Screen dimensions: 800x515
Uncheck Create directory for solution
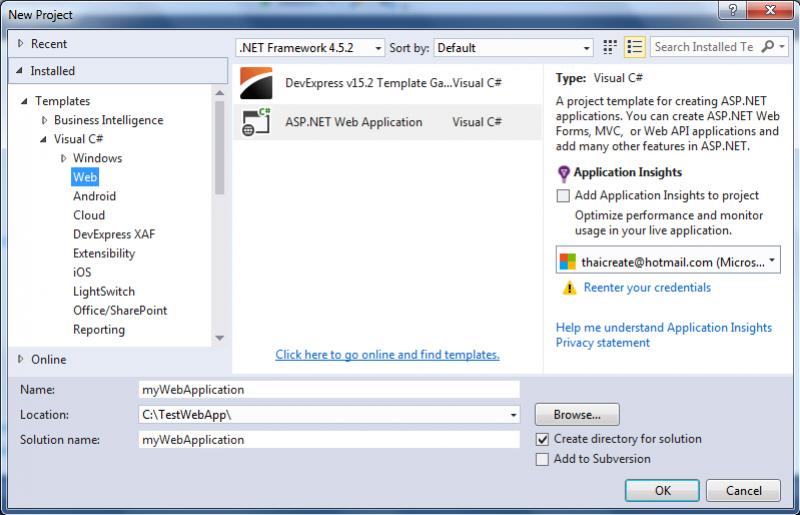(x=542, y=439)
